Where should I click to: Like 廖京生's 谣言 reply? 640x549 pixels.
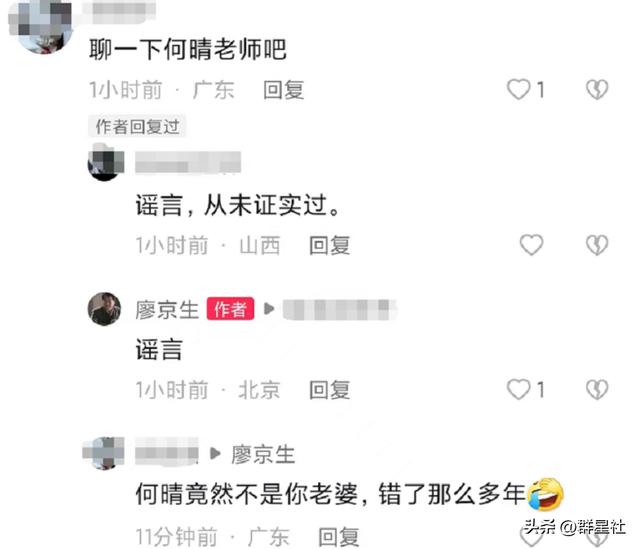[518, 389]
